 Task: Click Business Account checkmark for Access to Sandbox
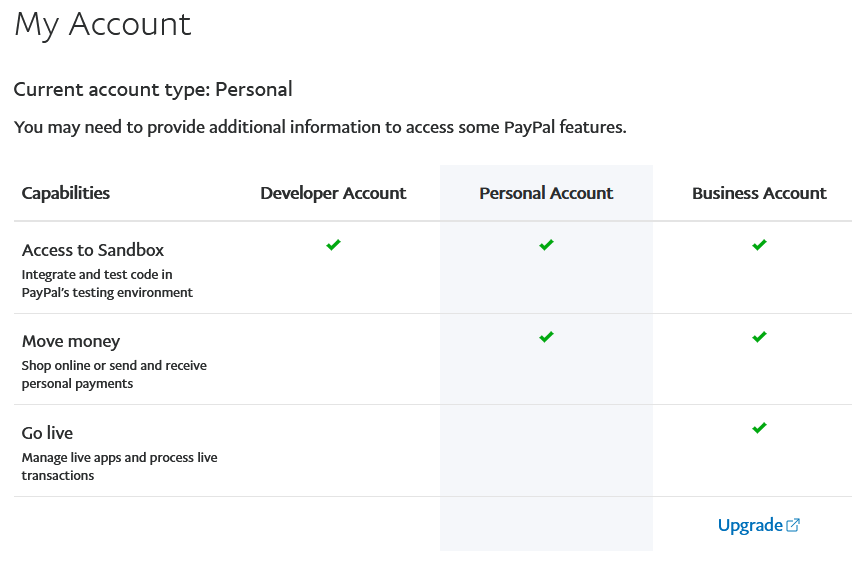click(759, 245)
